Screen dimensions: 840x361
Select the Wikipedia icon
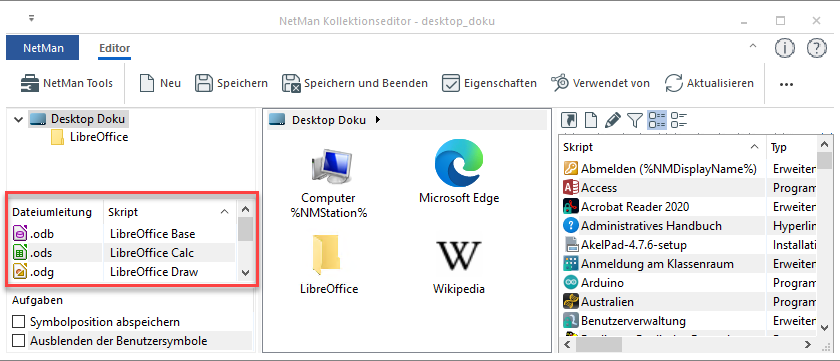(x=459, y=255)
